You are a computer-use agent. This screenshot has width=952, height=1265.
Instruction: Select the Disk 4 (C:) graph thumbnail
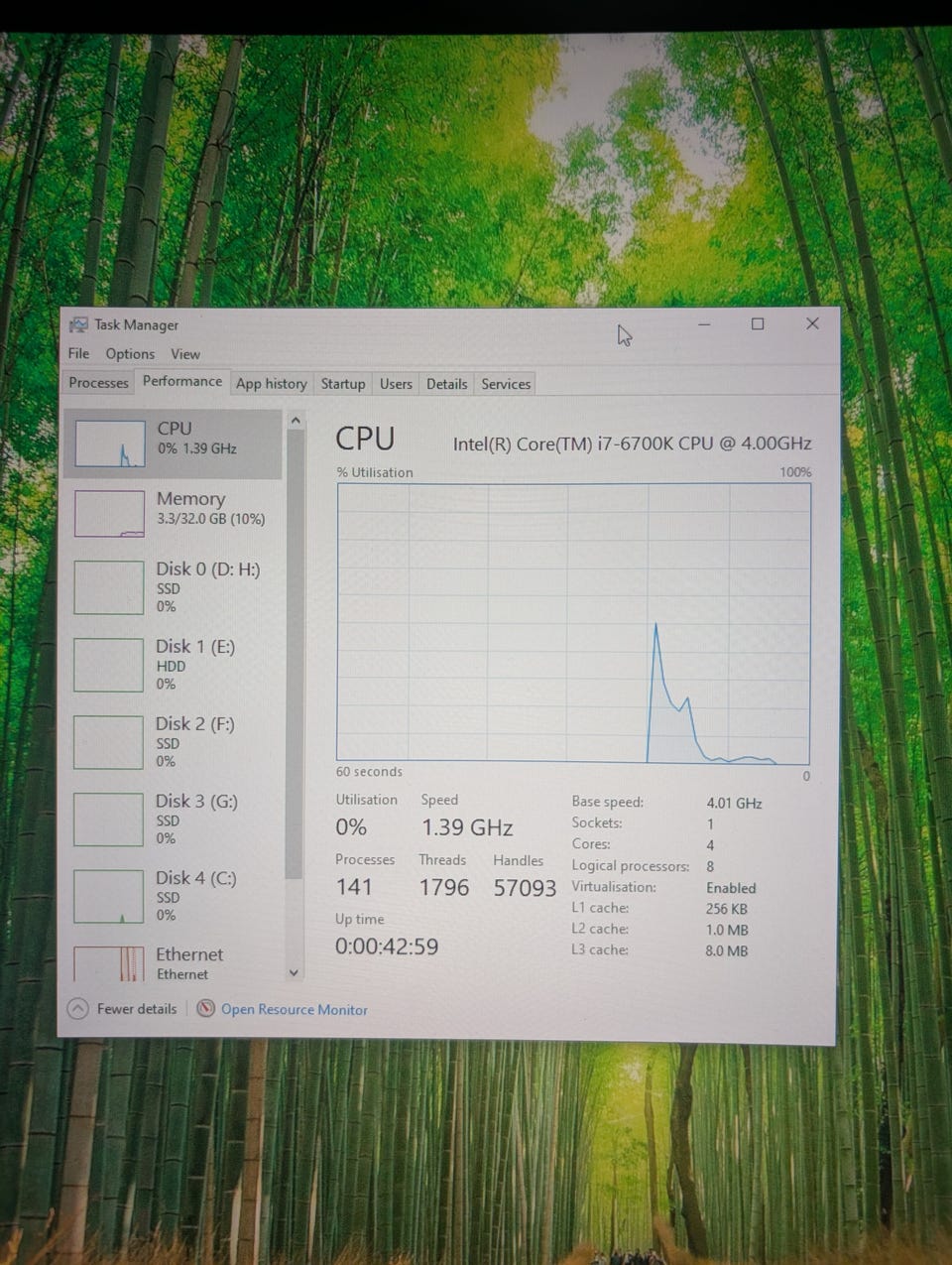[x=109, y=897]
